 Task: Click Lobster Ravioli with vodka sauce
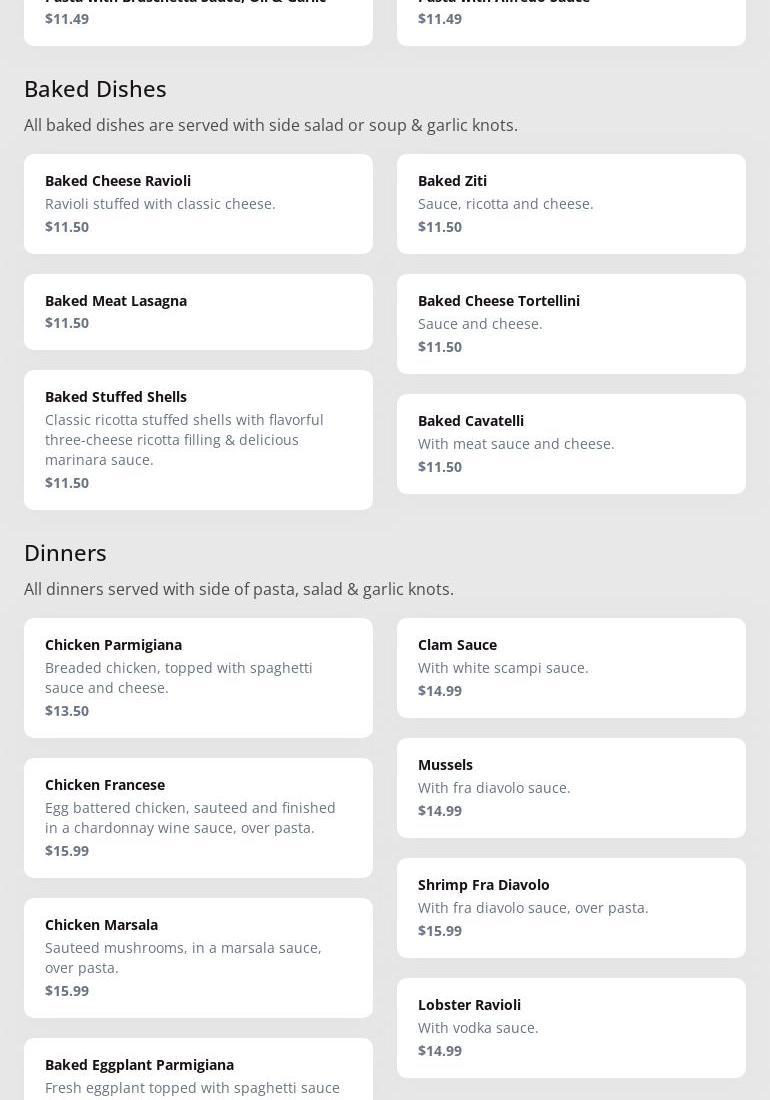pos(571,1027)
